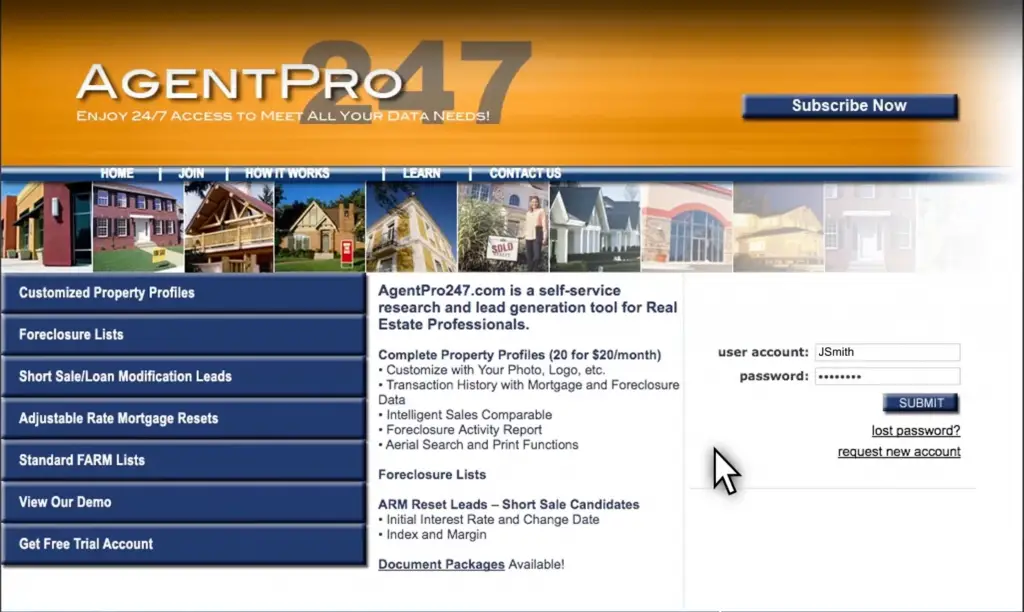Select the colonial brick house photo
The image size is (1024, 612).
click(x=138, y=227)
